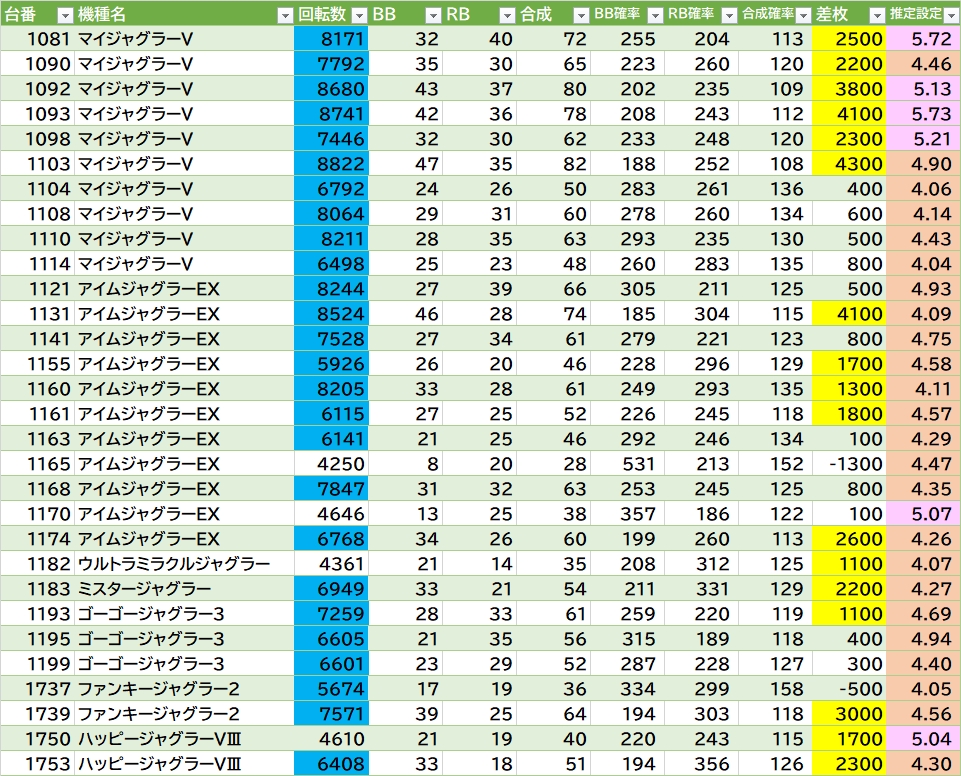The image size is (961, 776).
Task: Select the 機種名 header cell
Action: [184, 14]
